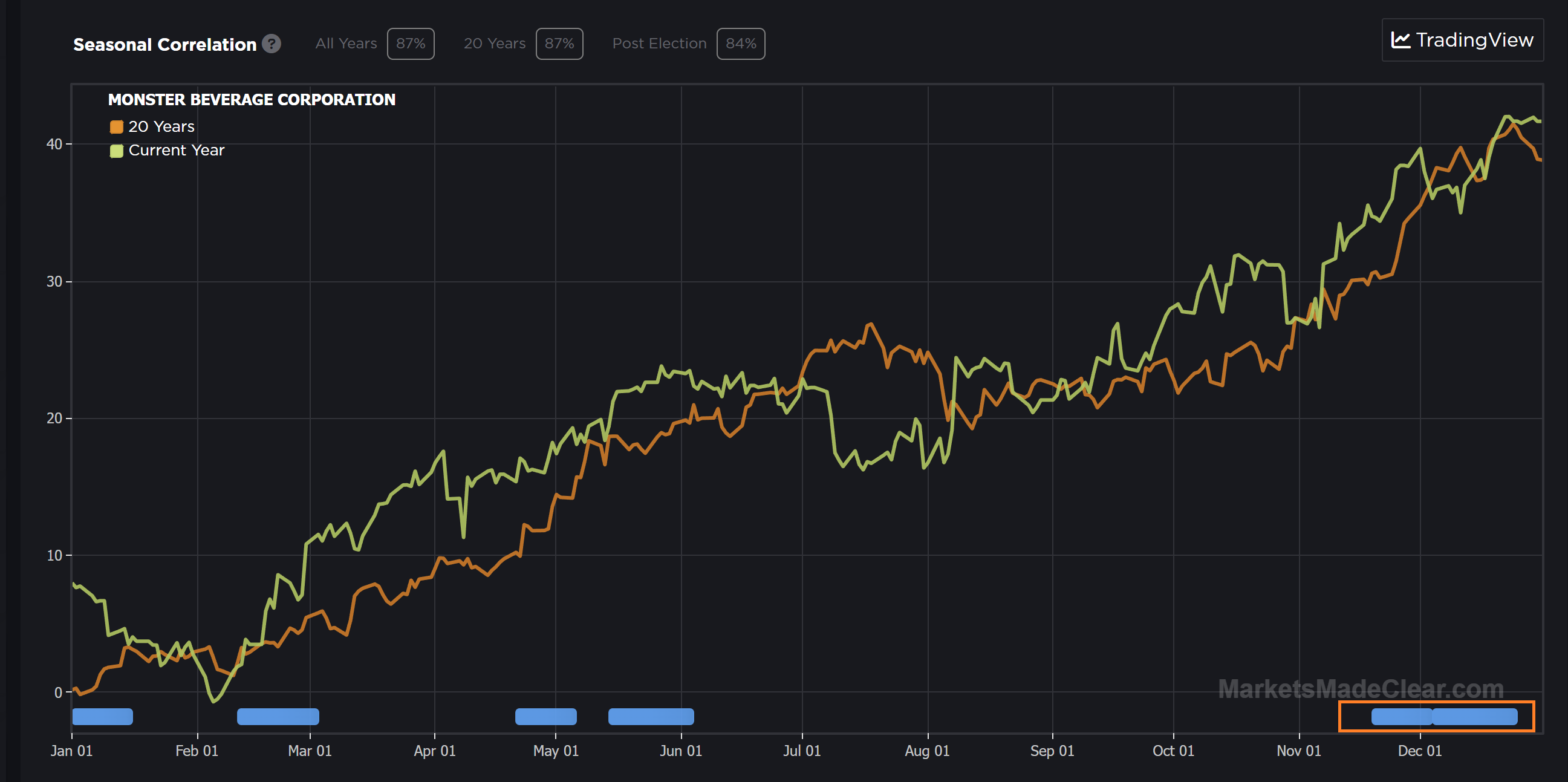Click the MarketsMadeClear.com watermark link
The width and height of the screenshot is (1568, 782).
coord(1361,689)
